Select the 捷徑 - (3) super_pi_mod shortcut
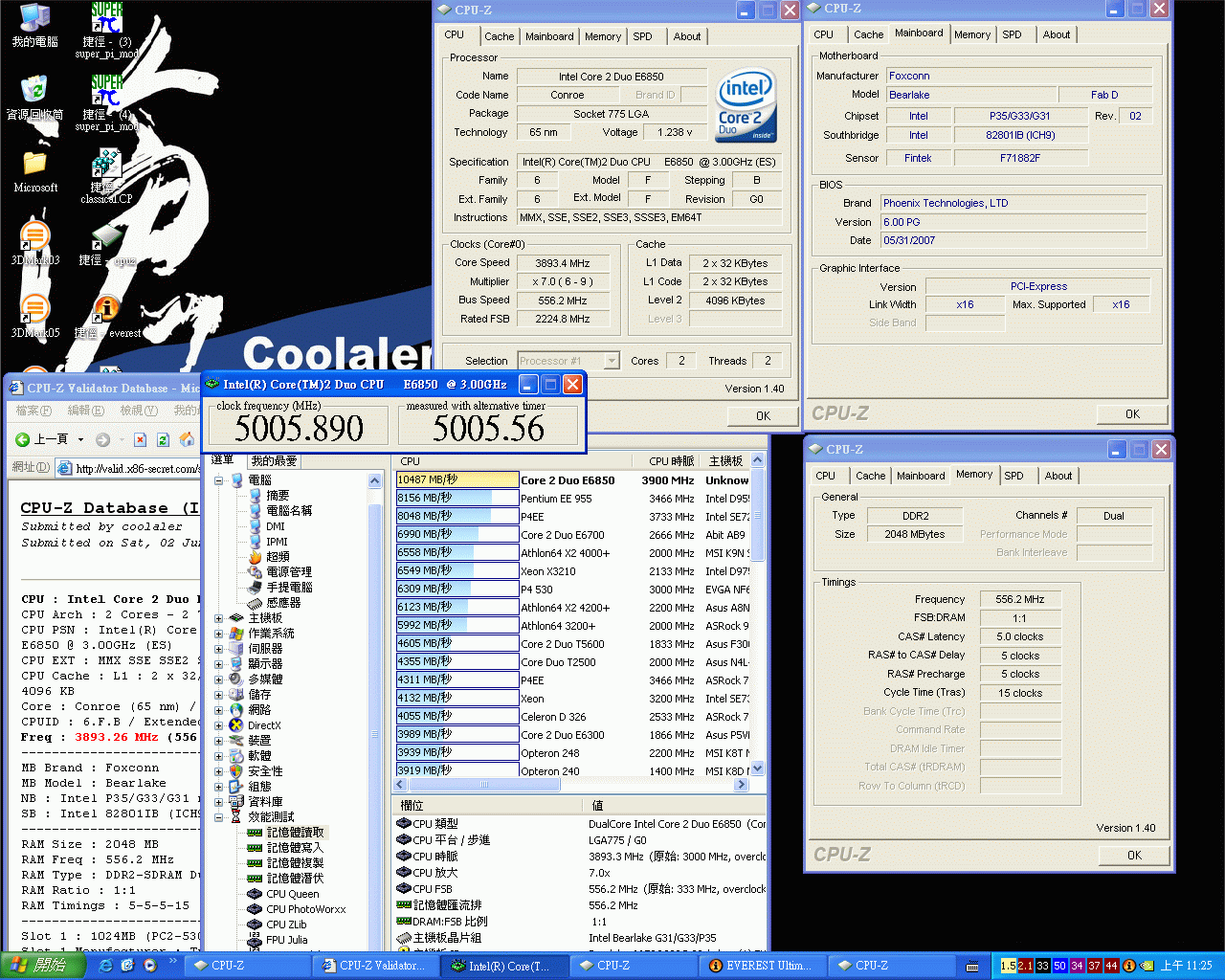Screen dimensions: 1225x980 coord(106,29)
